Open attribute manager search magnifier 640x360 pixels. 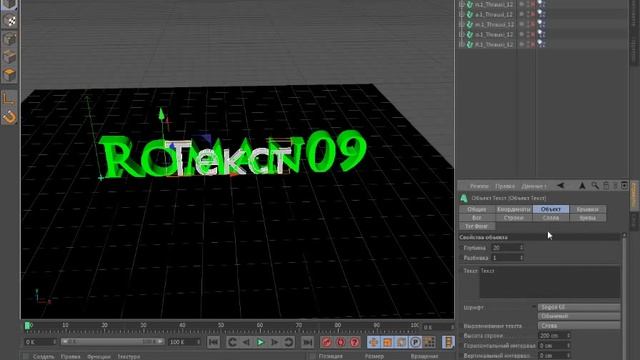tap(595, 186)
